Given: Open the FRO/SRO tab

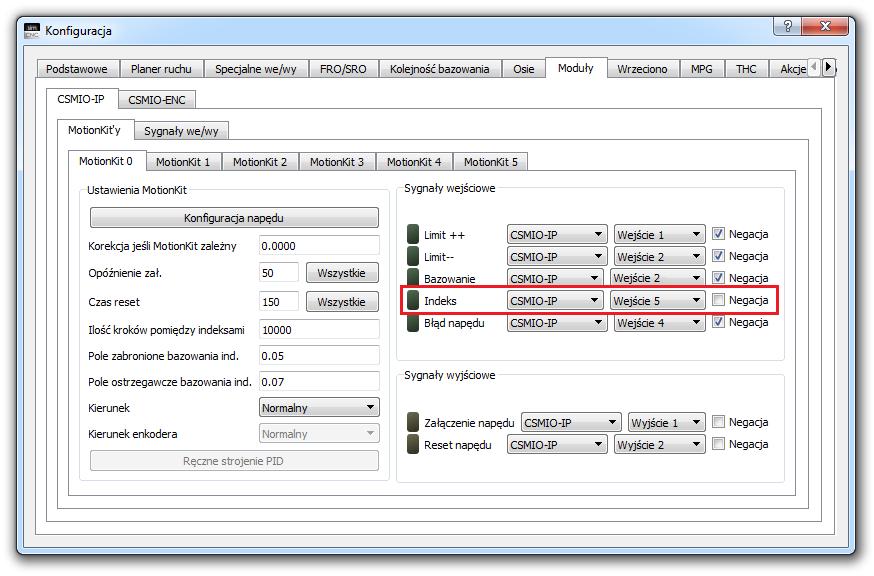Looking at the screenshot, I should 343,69.
